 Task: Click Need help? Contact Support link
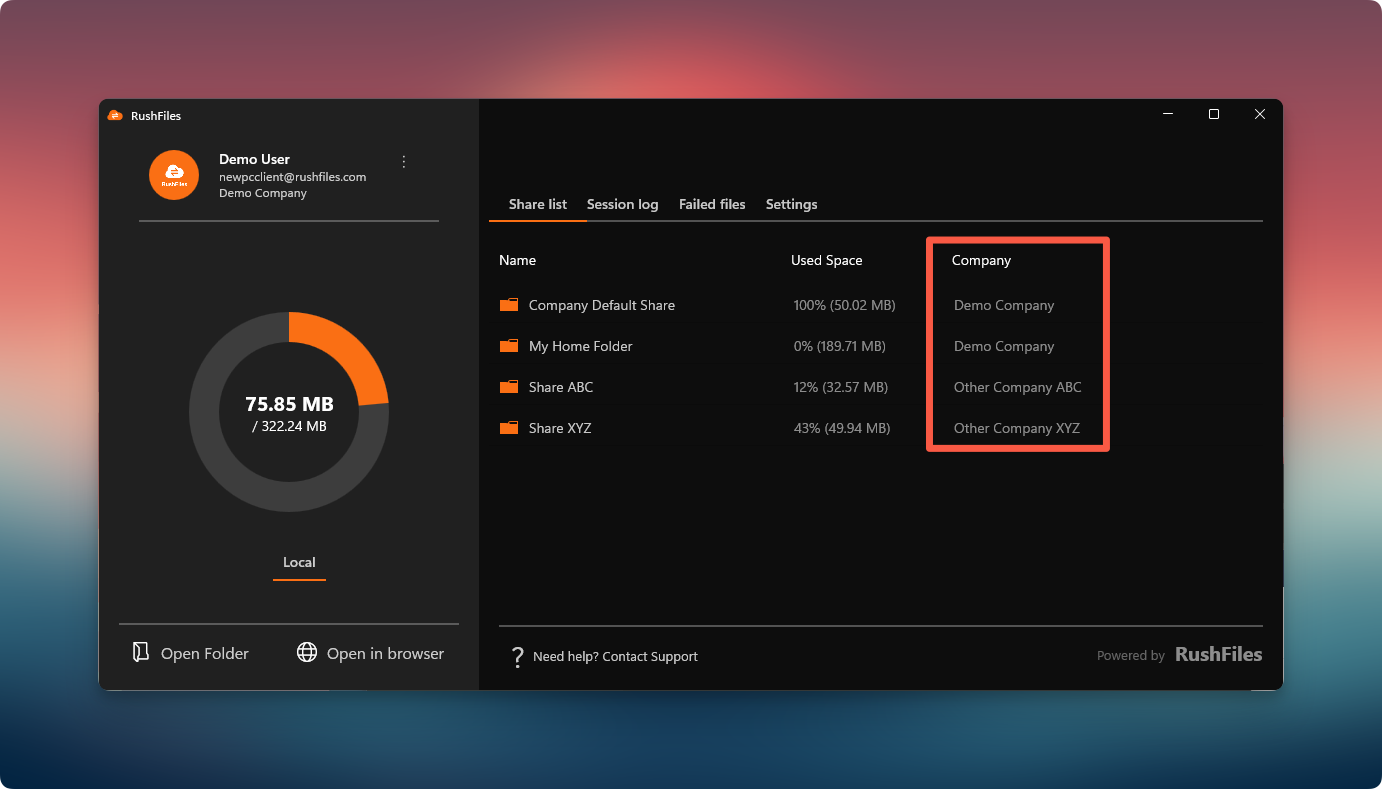click(615, 657)
